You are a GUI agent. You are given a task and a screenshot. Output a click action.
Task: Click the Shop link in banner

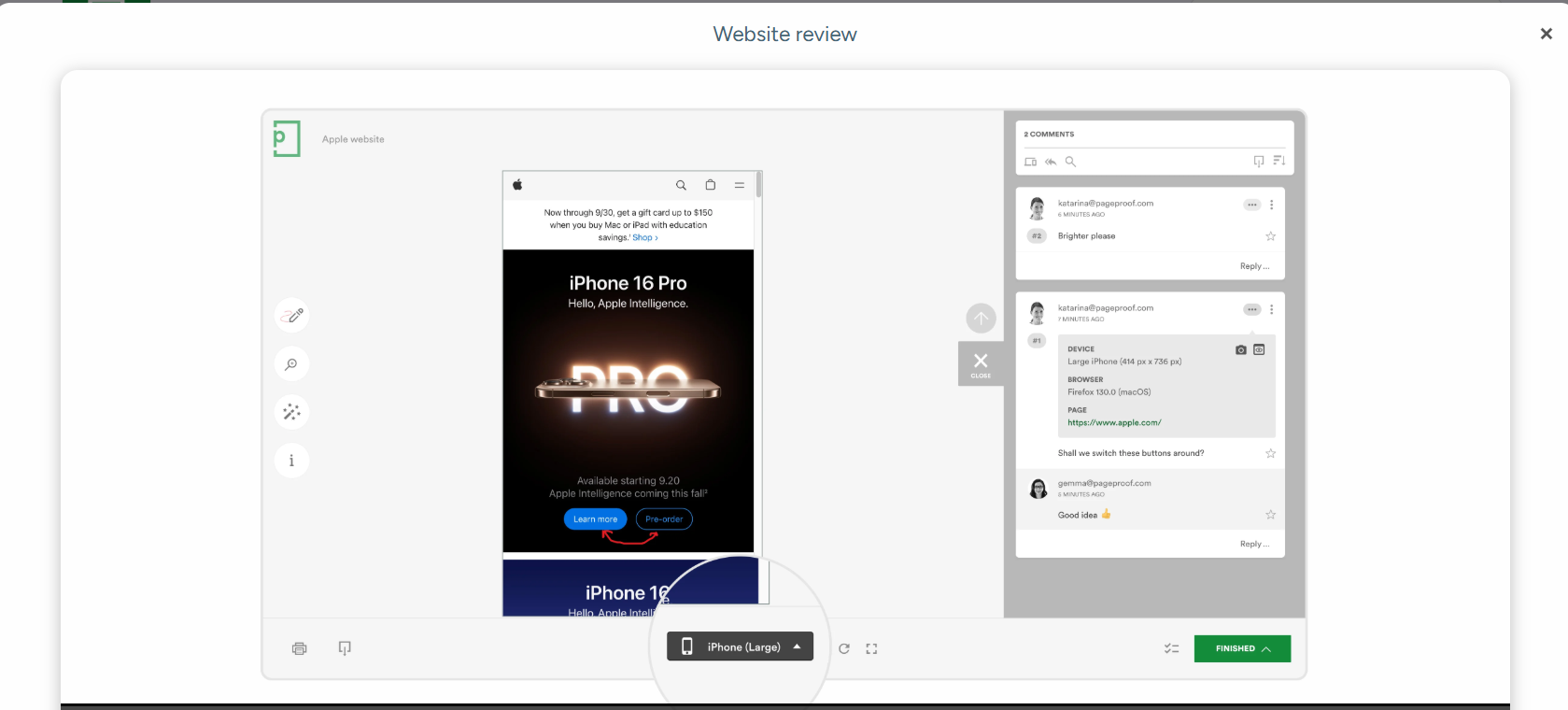click(x=644, y=237)
